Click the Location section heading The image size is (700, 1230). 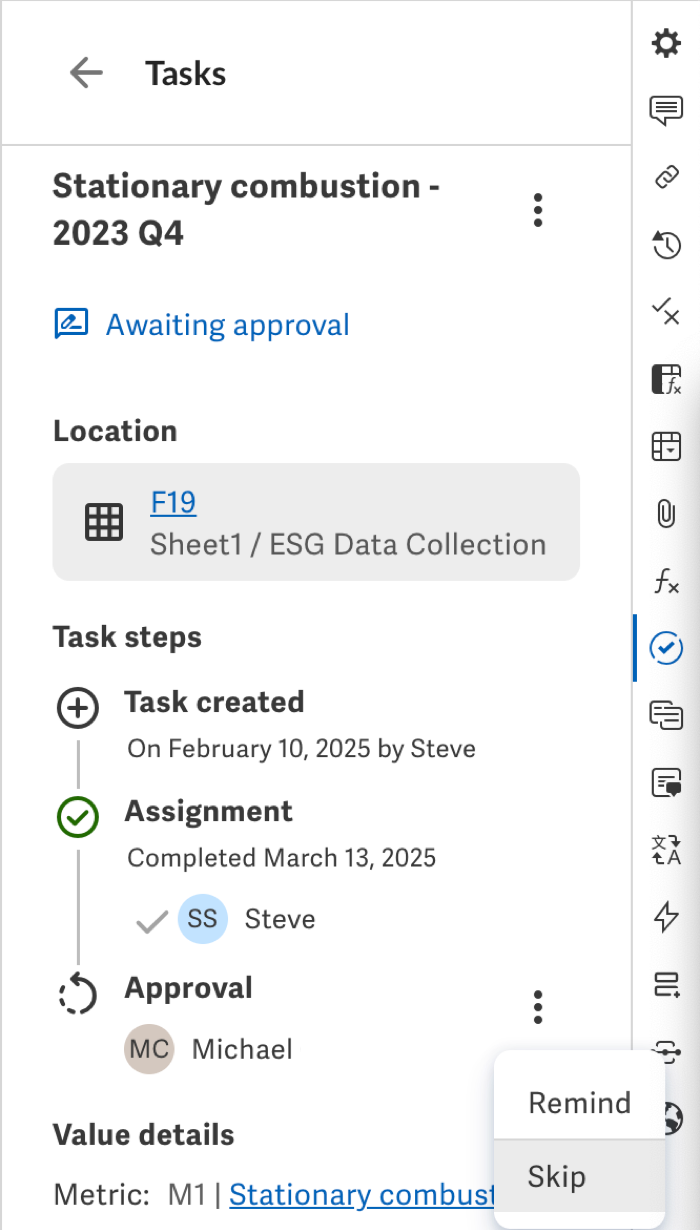coord(115,431)
